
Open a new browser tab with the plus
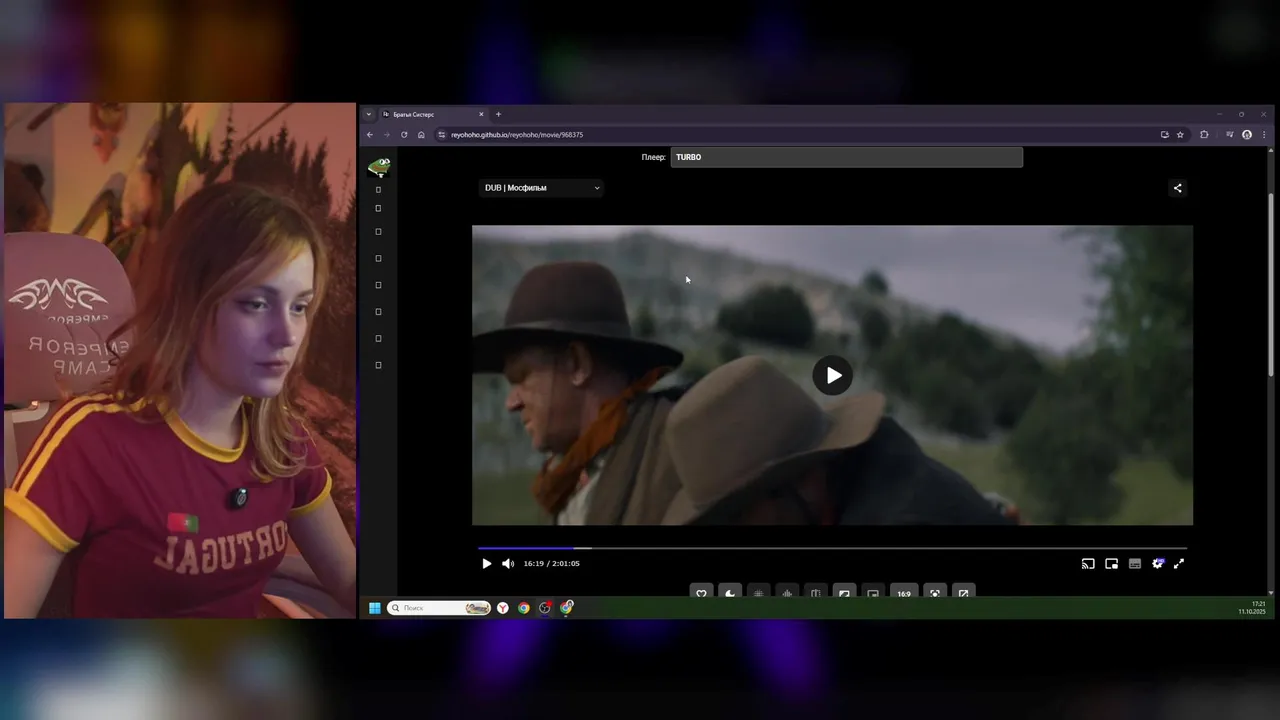pyautogui.click(x=498, y=114)
